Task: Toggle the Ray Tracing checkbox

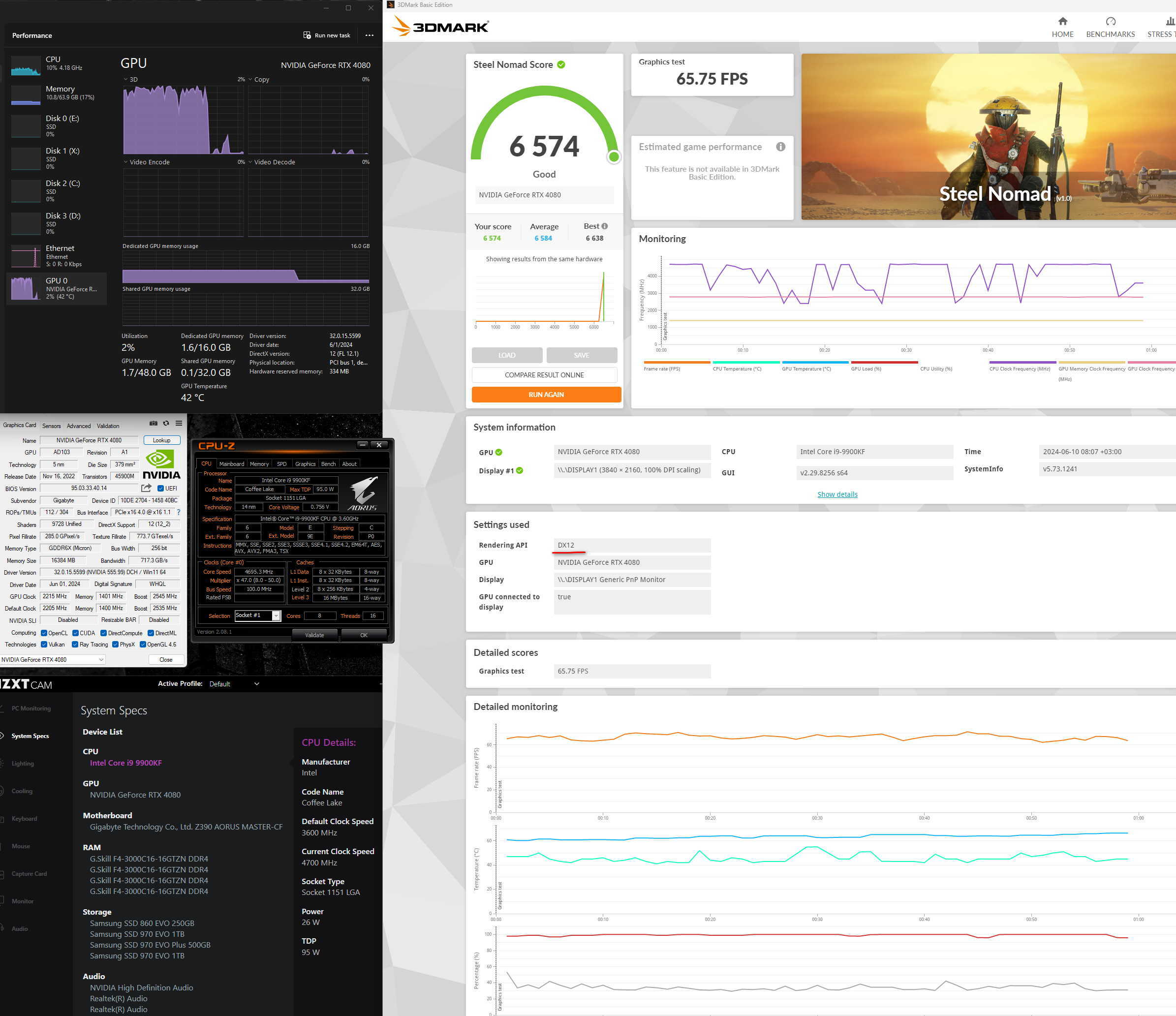Action: [x=75, y=644]
